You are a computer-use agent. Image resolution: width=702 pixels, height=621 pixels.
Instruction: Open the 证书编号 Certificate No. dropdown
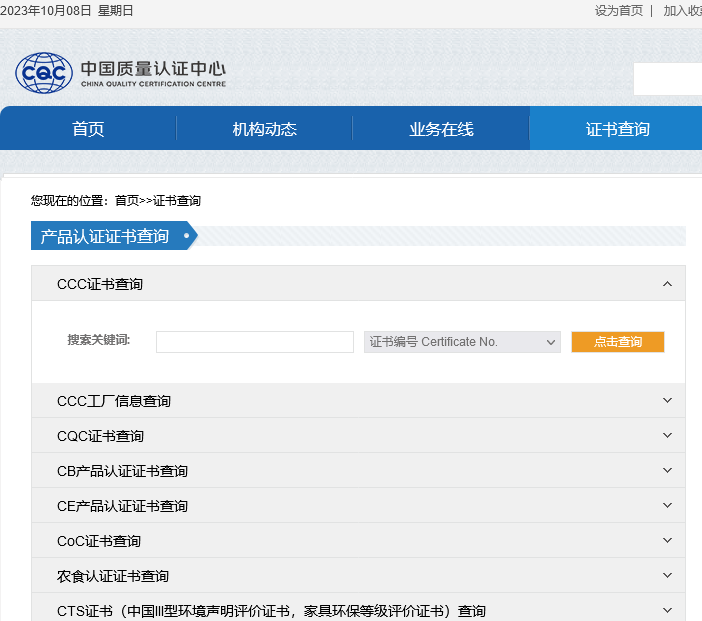pyautogui.click(x=462, y=342)
